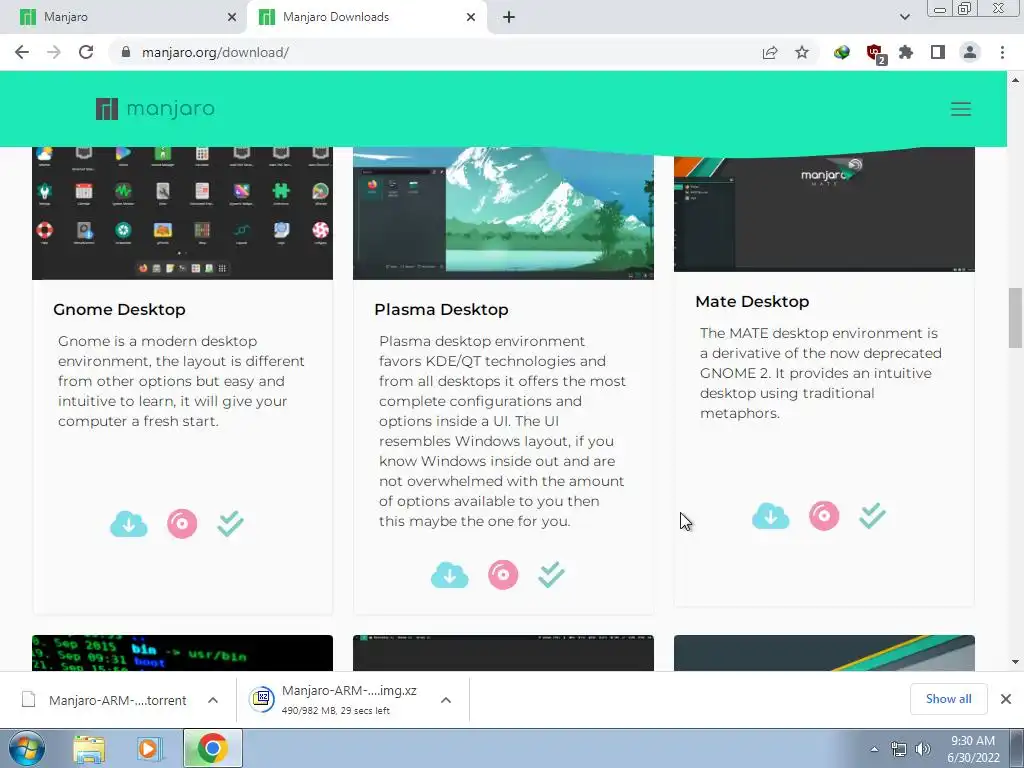Download Gnome Desktop via cloud icon
Screen dimensions: 1024x768
pos(129,524)
